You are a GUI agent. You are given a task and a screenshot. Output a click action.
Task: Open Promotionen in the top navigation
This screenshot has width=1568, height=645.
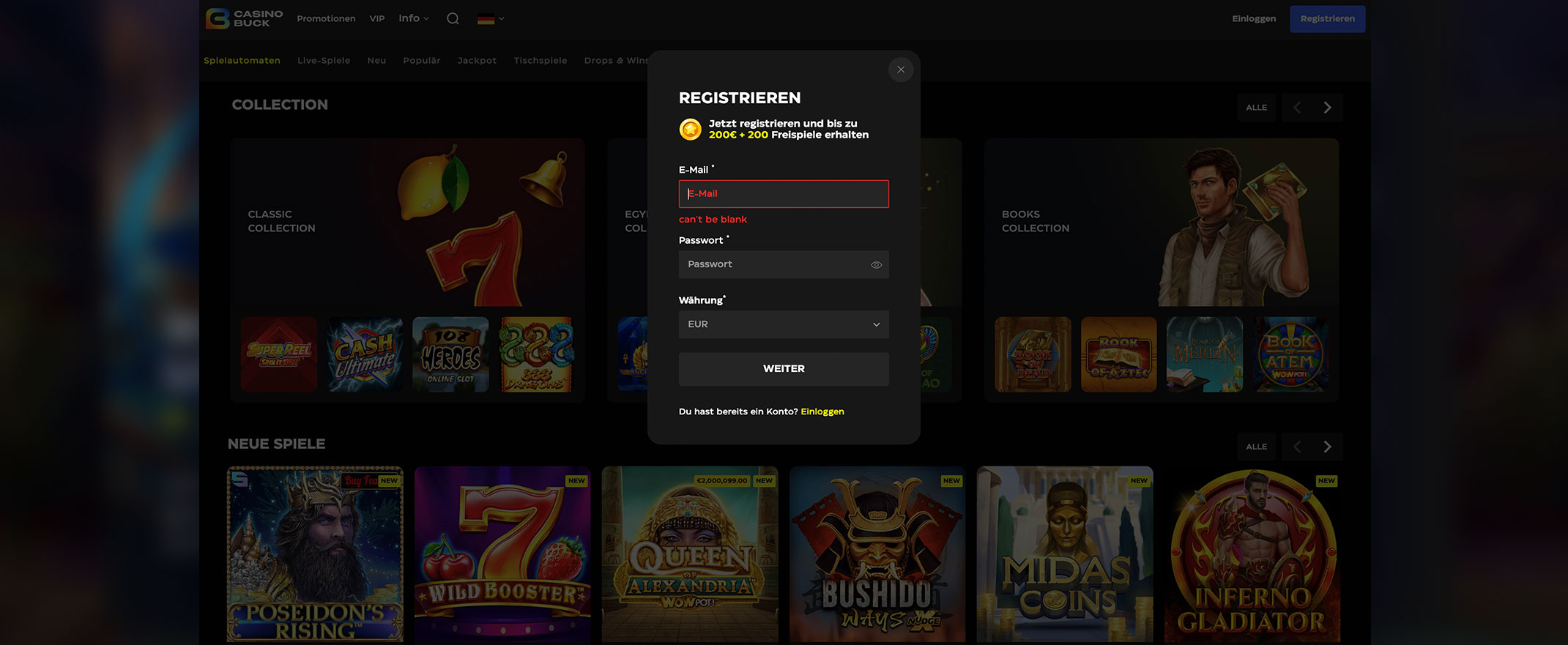click(326, 18)
